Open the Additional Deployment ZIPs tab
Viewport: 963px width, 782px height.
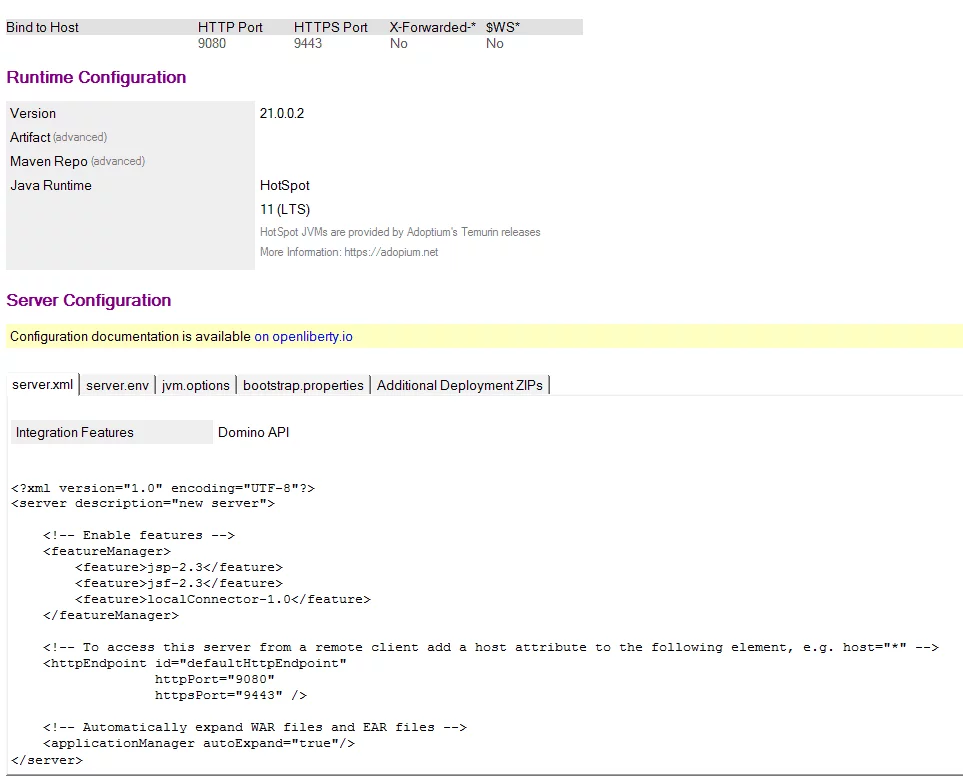coord(460,385)
